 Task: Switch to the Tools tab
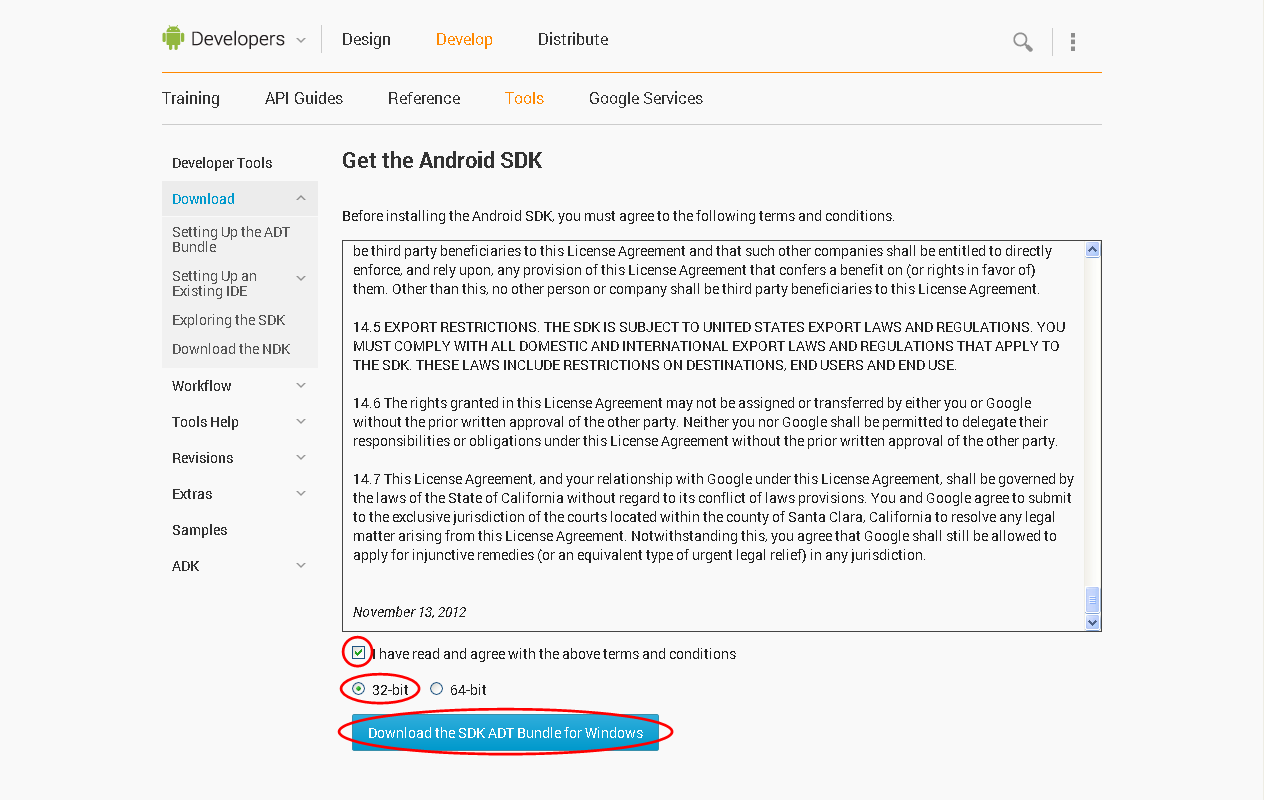coord(524,98)
